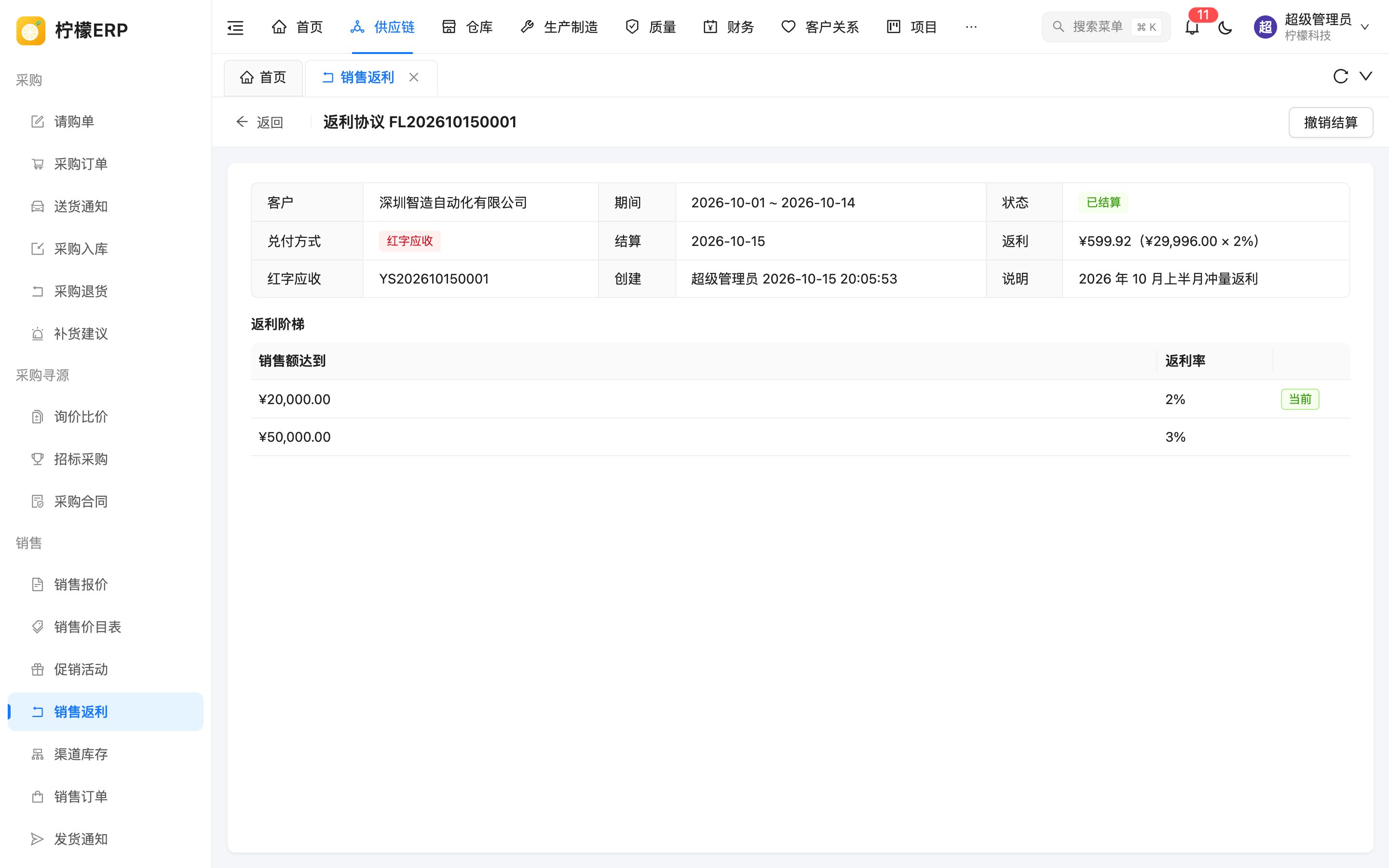Viewport: 1389px width, 868px height.
Task: Open the 财务 top menu
Action: click(728, 27)
